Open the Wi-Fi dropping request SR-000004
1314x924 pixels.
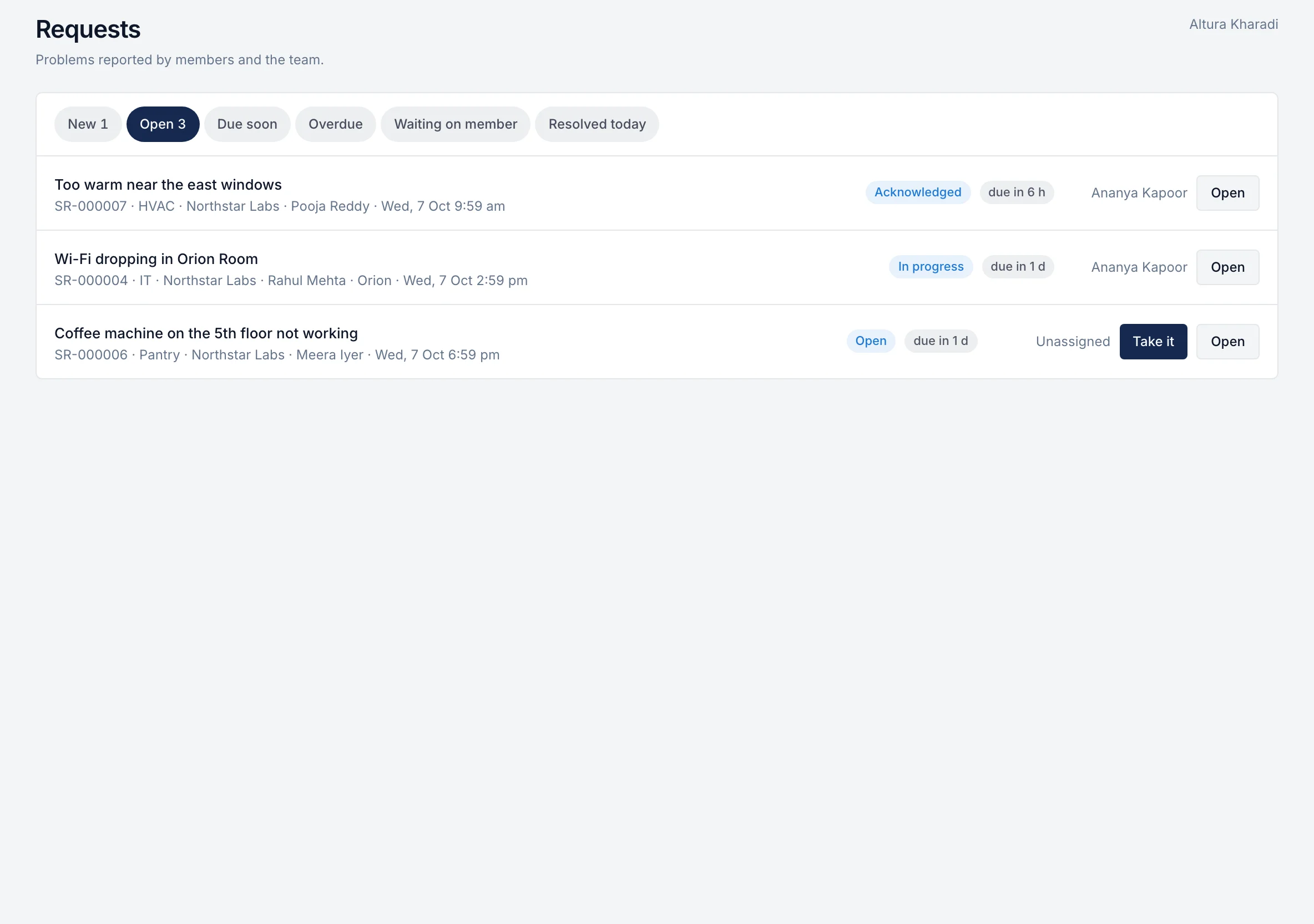pos(1227,267)
